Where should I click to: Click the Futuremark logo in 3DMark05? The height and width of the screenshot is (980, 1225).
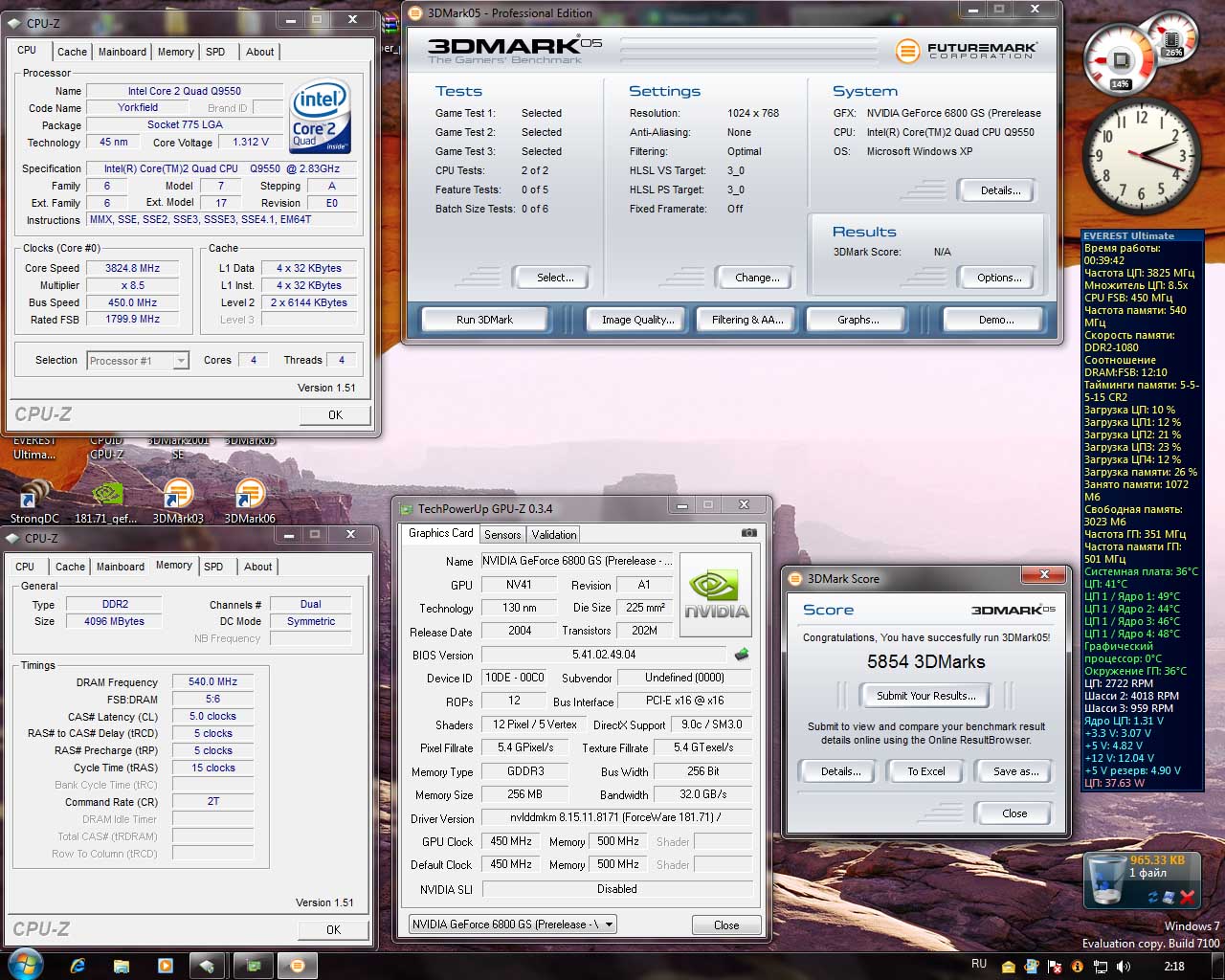[966, 51]
